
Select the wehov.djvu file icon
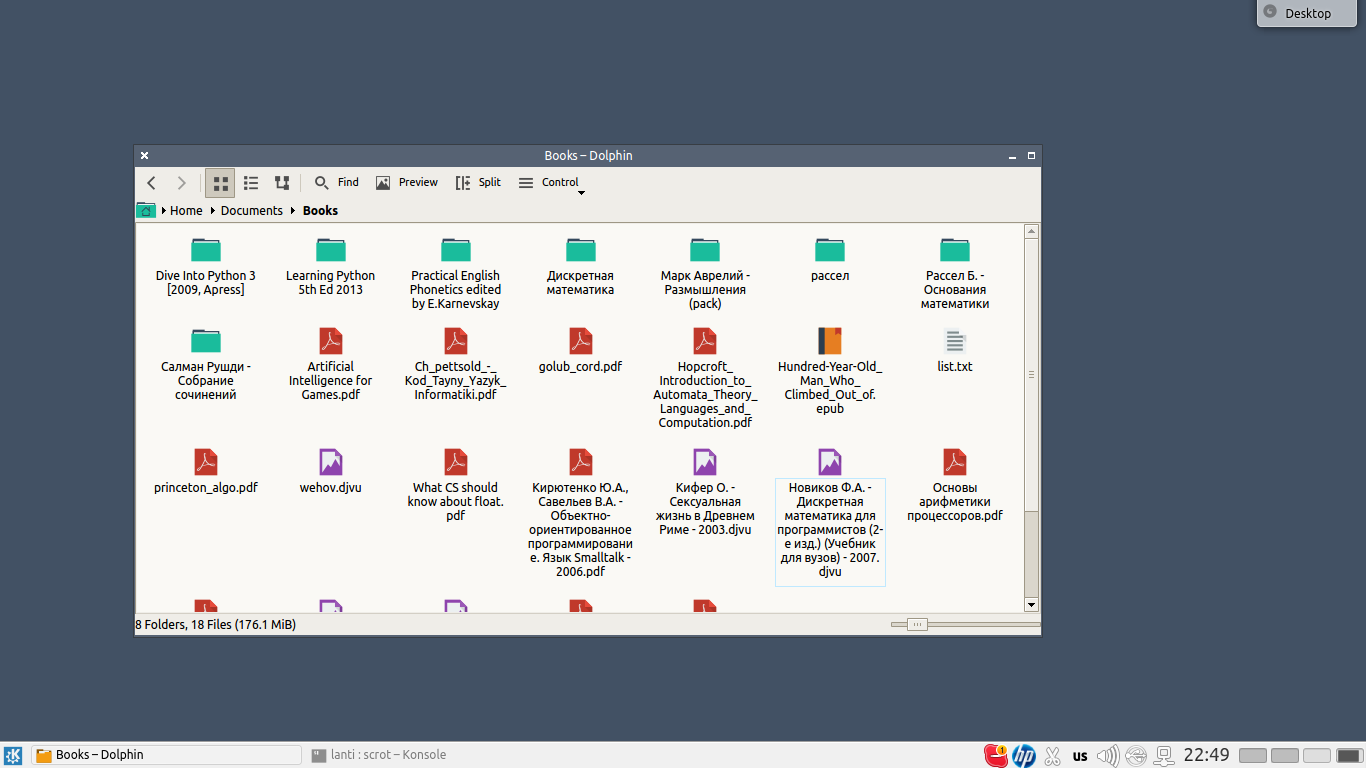click(x=331, y=462)
